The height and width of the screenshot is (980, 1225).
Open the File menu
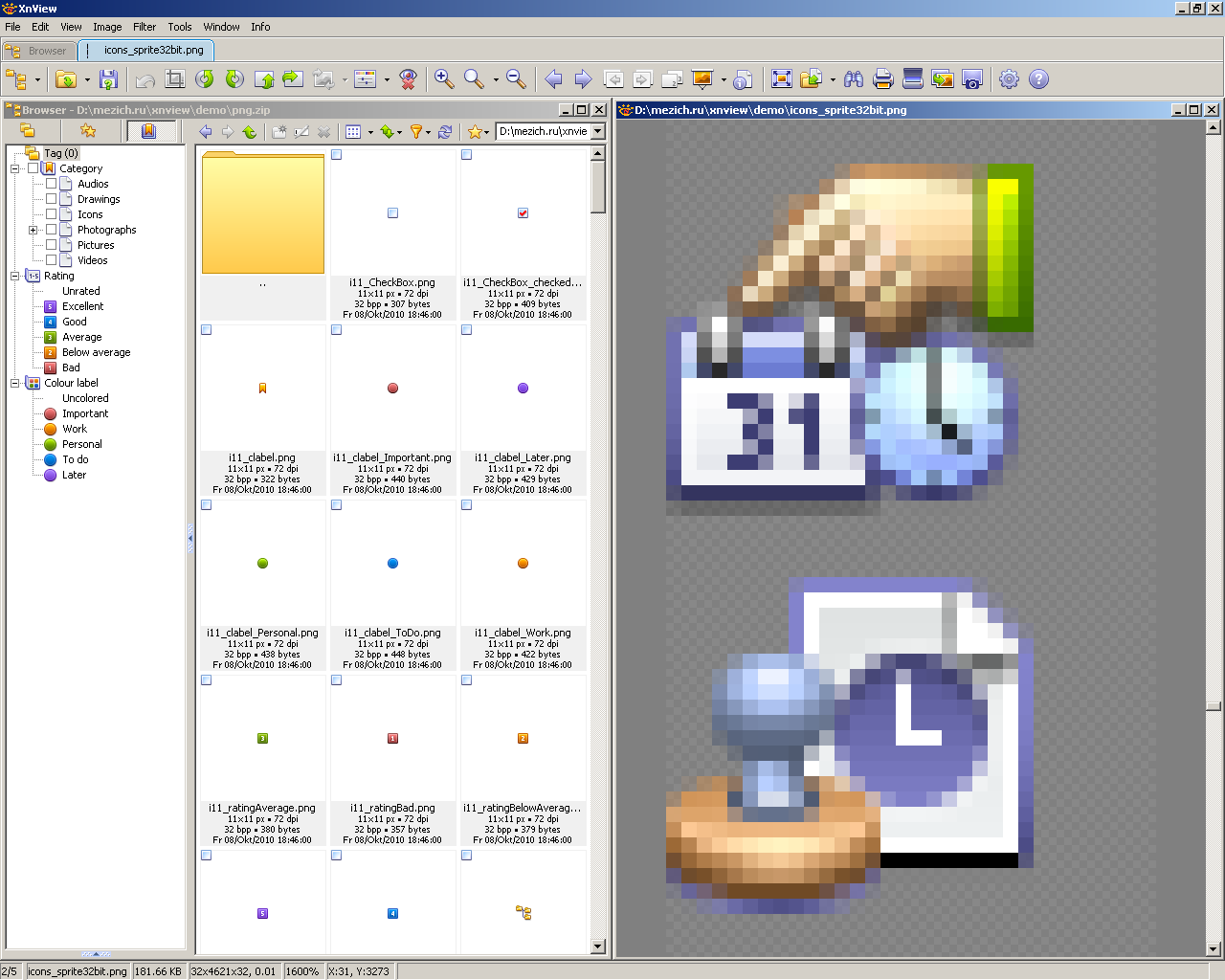pos(12,27)
